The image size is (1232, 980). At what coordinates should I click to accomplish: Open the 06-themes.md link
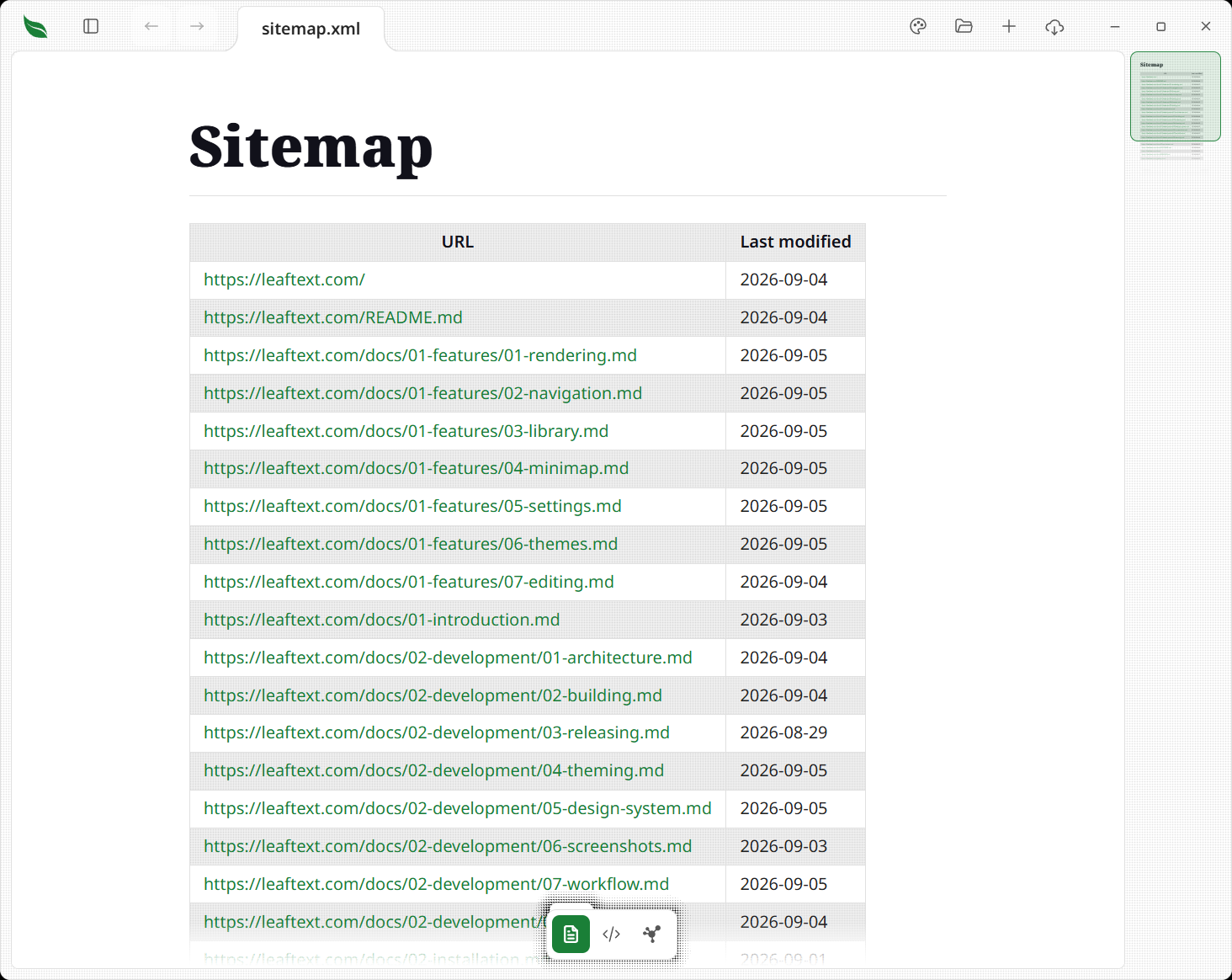411,544
